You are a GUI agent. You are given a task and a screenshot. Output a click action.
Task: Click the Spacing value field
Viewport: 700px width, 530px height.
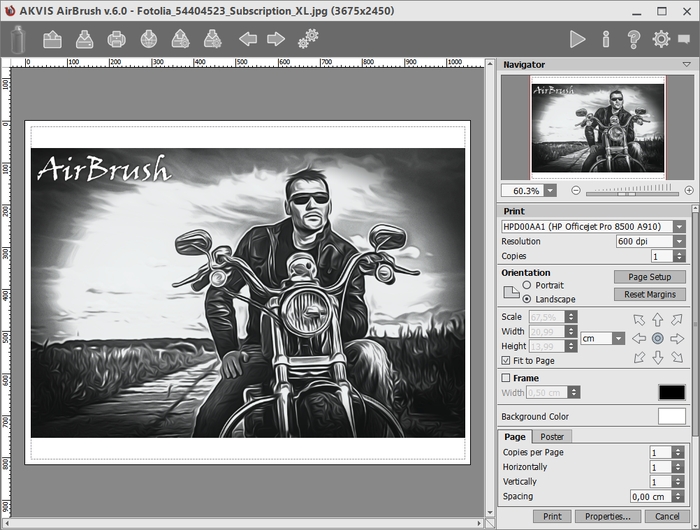click(x=651, y=497)
